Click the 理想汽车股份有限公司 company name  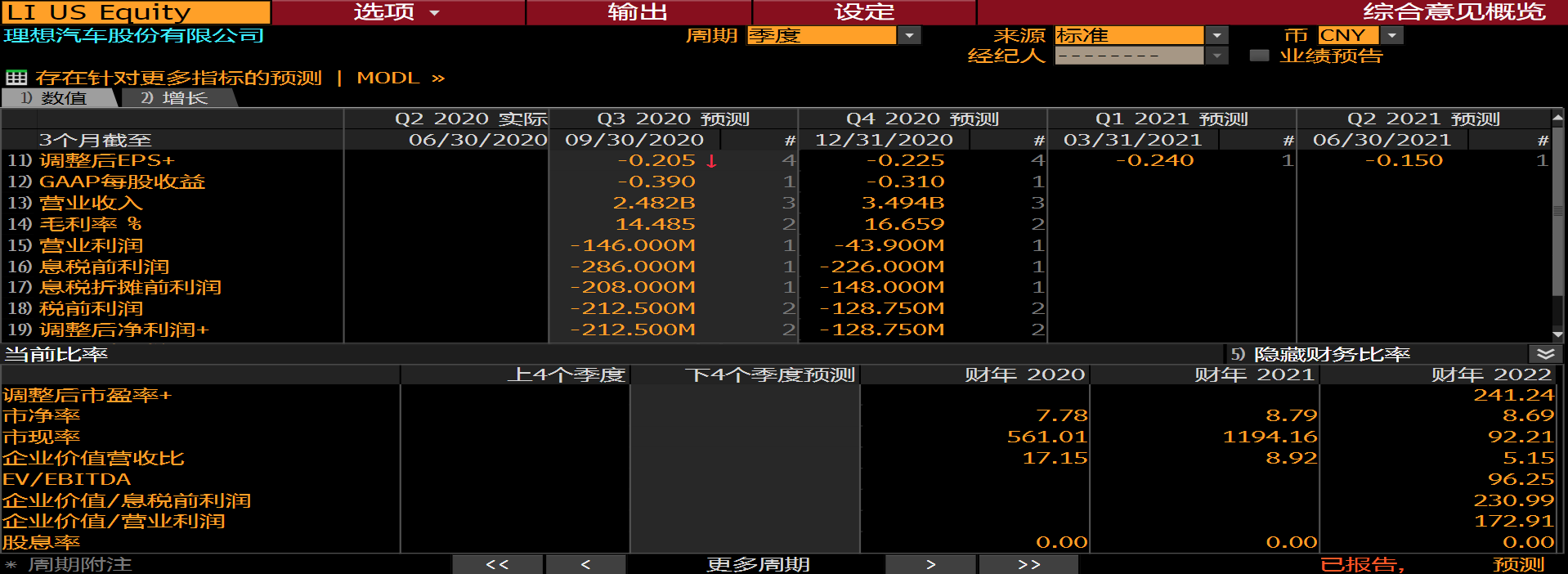[134, 35]
